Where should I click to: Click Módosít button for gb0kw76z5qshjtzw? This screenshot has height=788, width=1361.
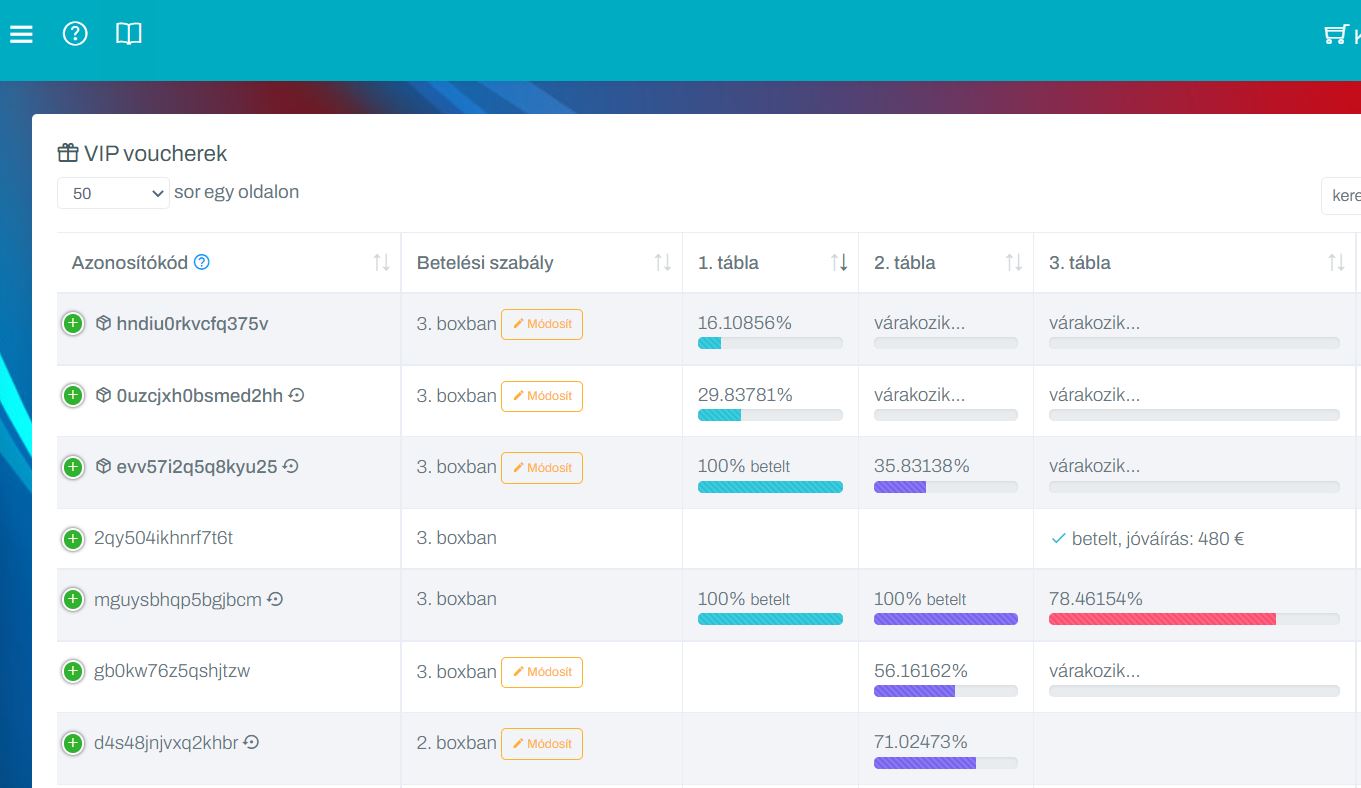(542, 672)
